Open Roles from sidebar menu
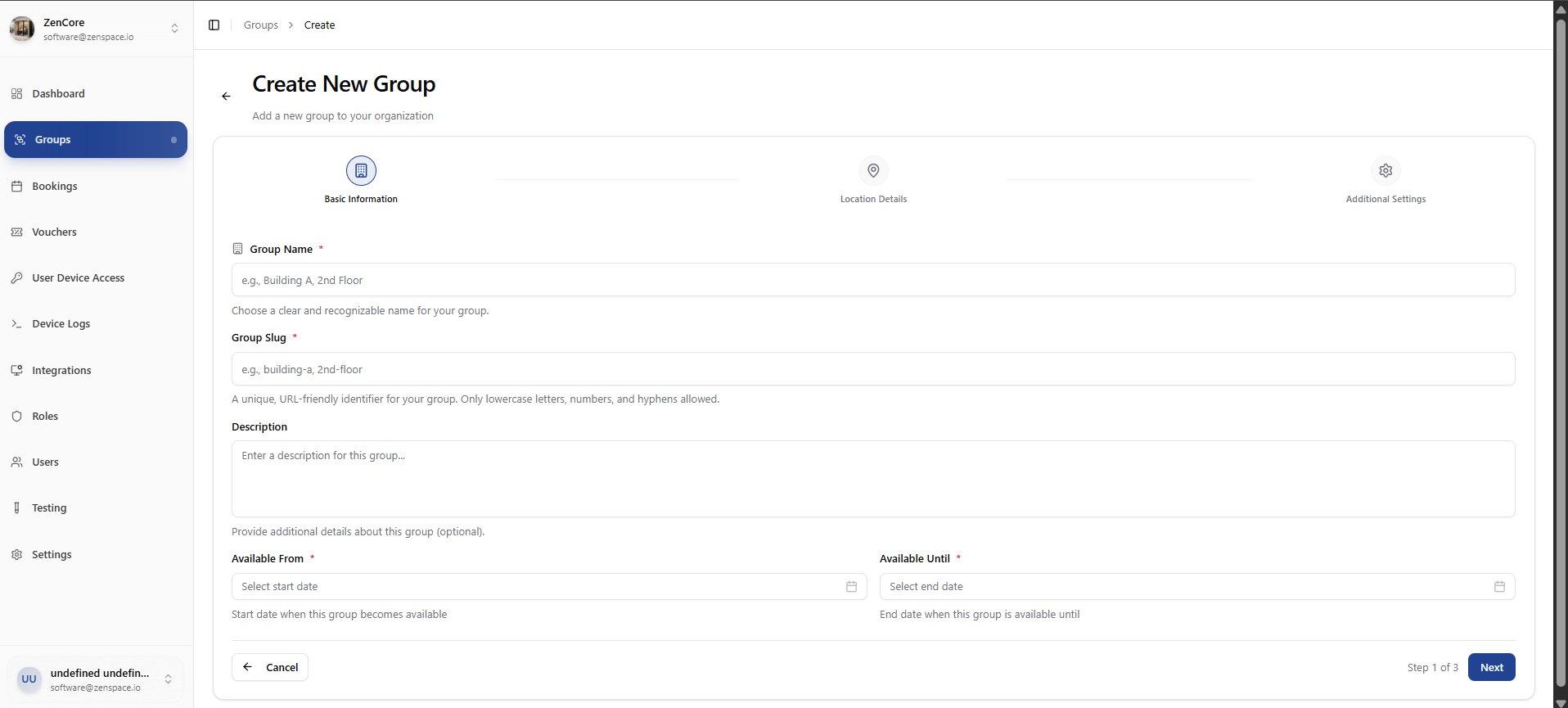This screenshot has height=708, width=1568. click(x=96, y=416)
